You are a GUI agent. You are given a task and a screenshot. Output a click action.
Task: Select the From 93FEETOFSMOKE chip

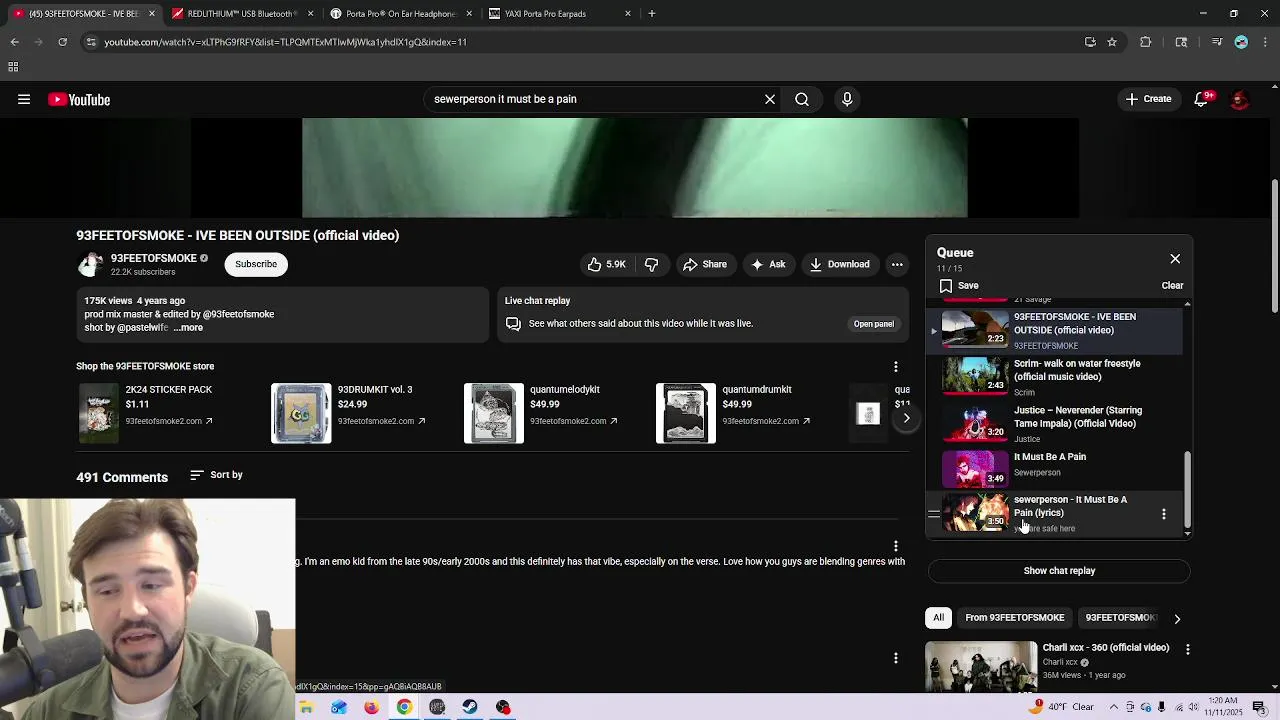1014,617
